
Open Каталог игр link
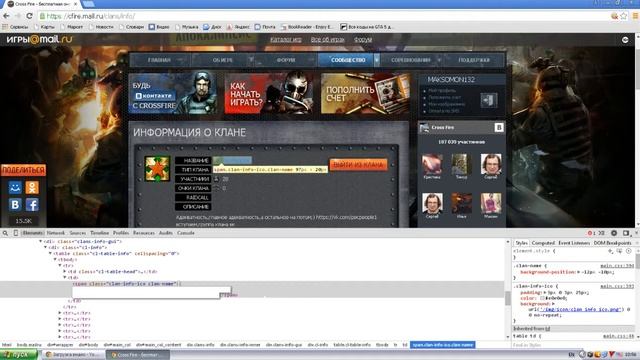[286, 40]
